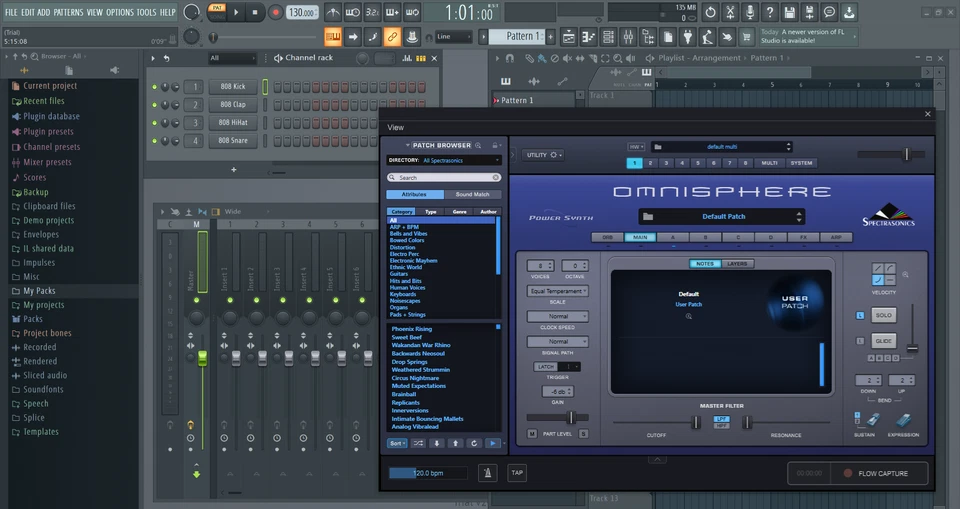Click the Omnisphere SYSTEM button
The height and width of the screenshot is (509, 960).
(801, 163)
